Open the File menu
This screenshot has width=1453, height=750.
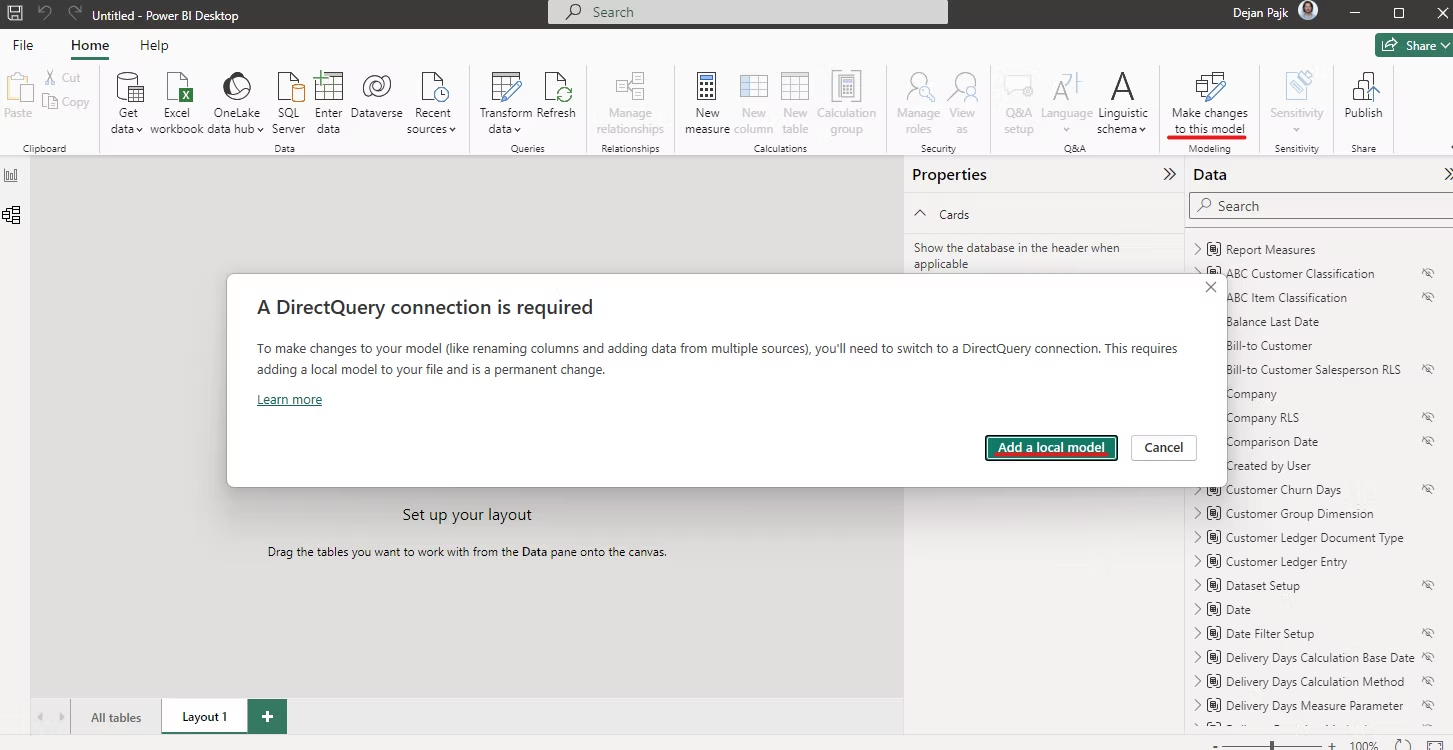tap(23, 45)
